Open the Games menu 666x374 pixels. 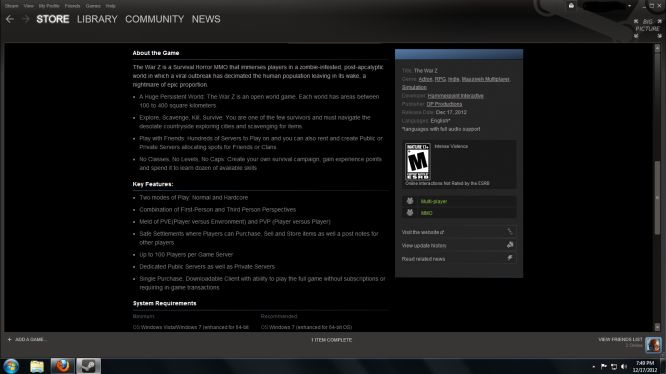(x=93, y=6)
